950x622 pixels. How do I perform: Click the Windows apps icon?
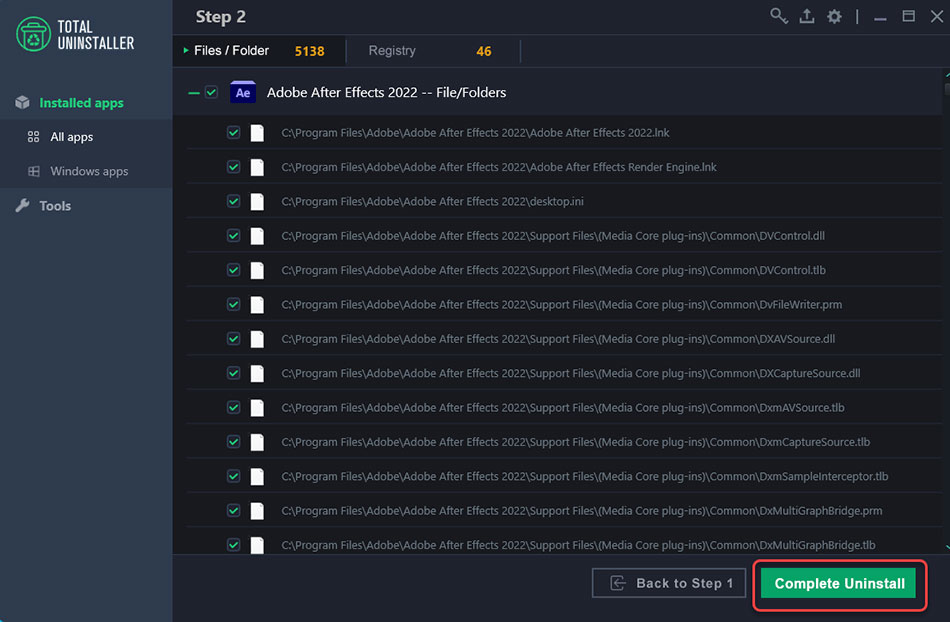point(34,171)
